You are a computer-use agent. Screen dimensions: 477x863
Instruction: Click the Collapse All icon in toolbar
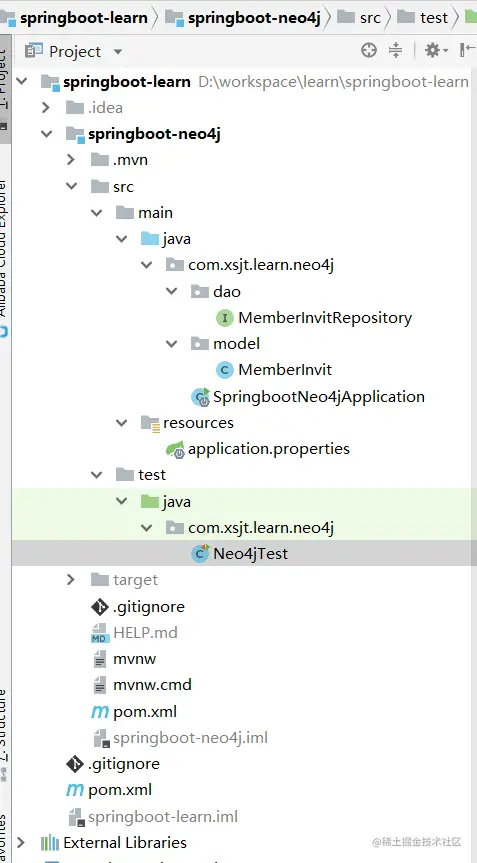tap(396, 51)
